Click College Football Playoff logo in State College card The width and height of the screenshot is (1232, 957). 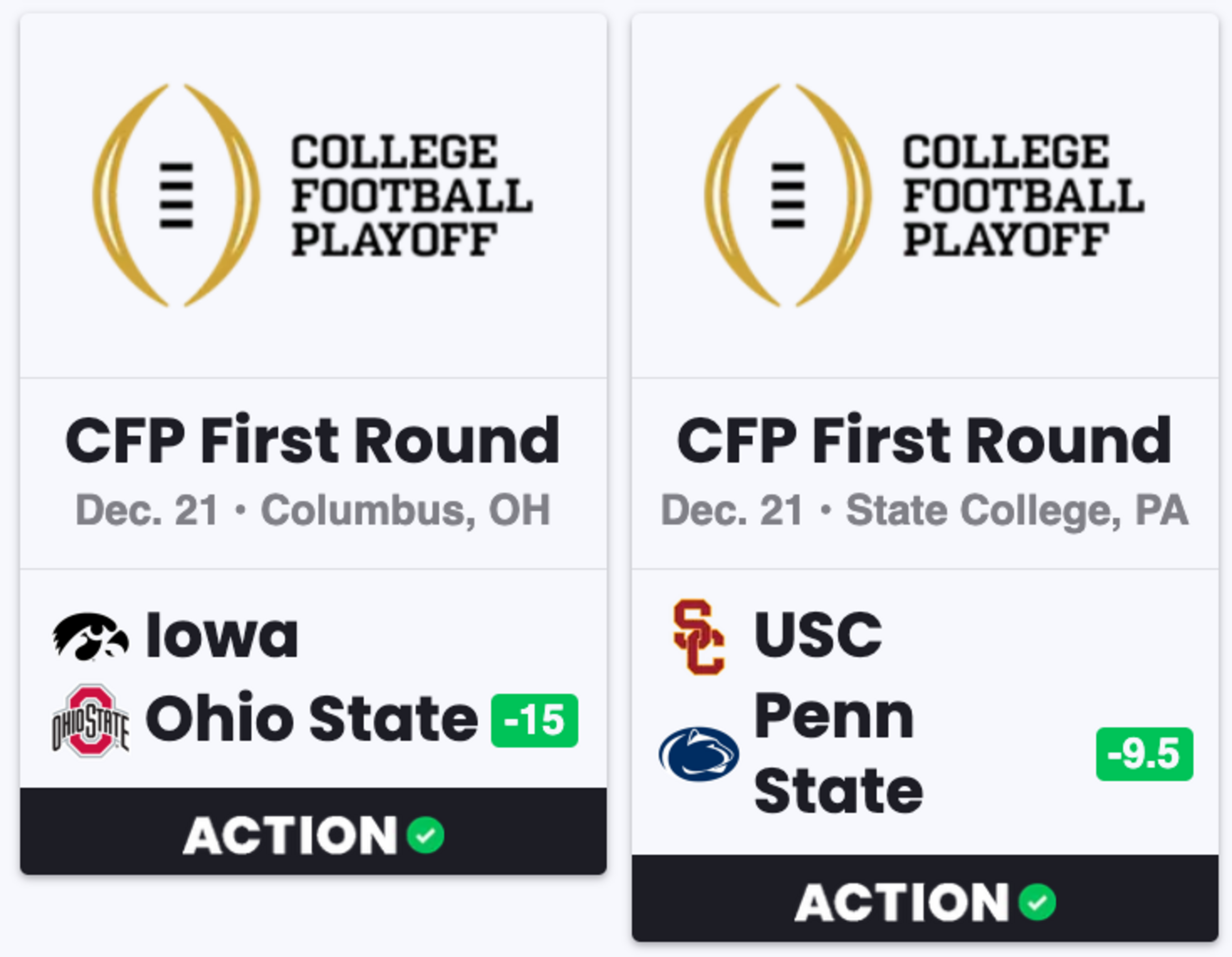924,195
